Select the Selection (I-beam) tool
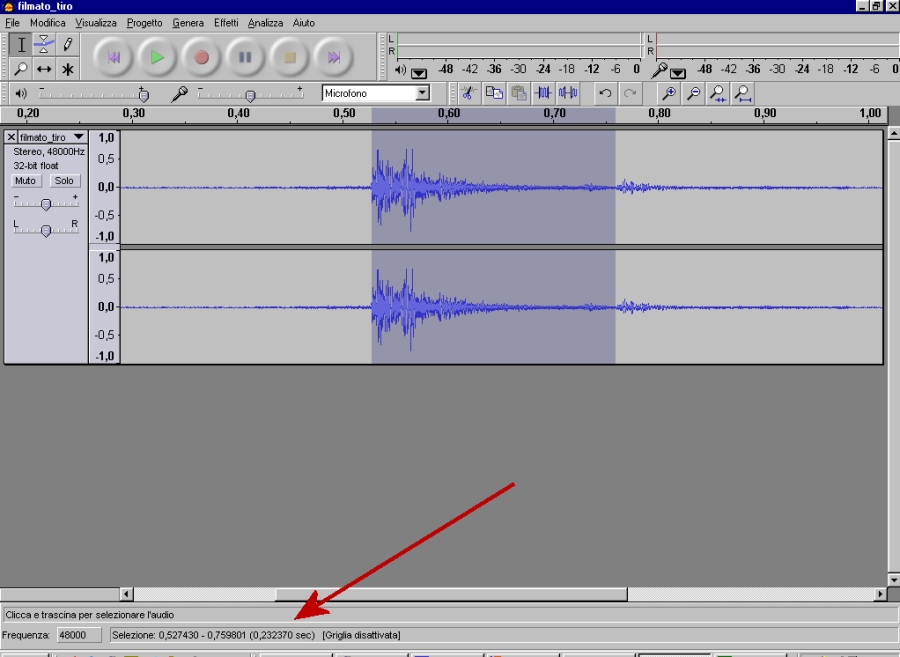 [x=21, y=45]
